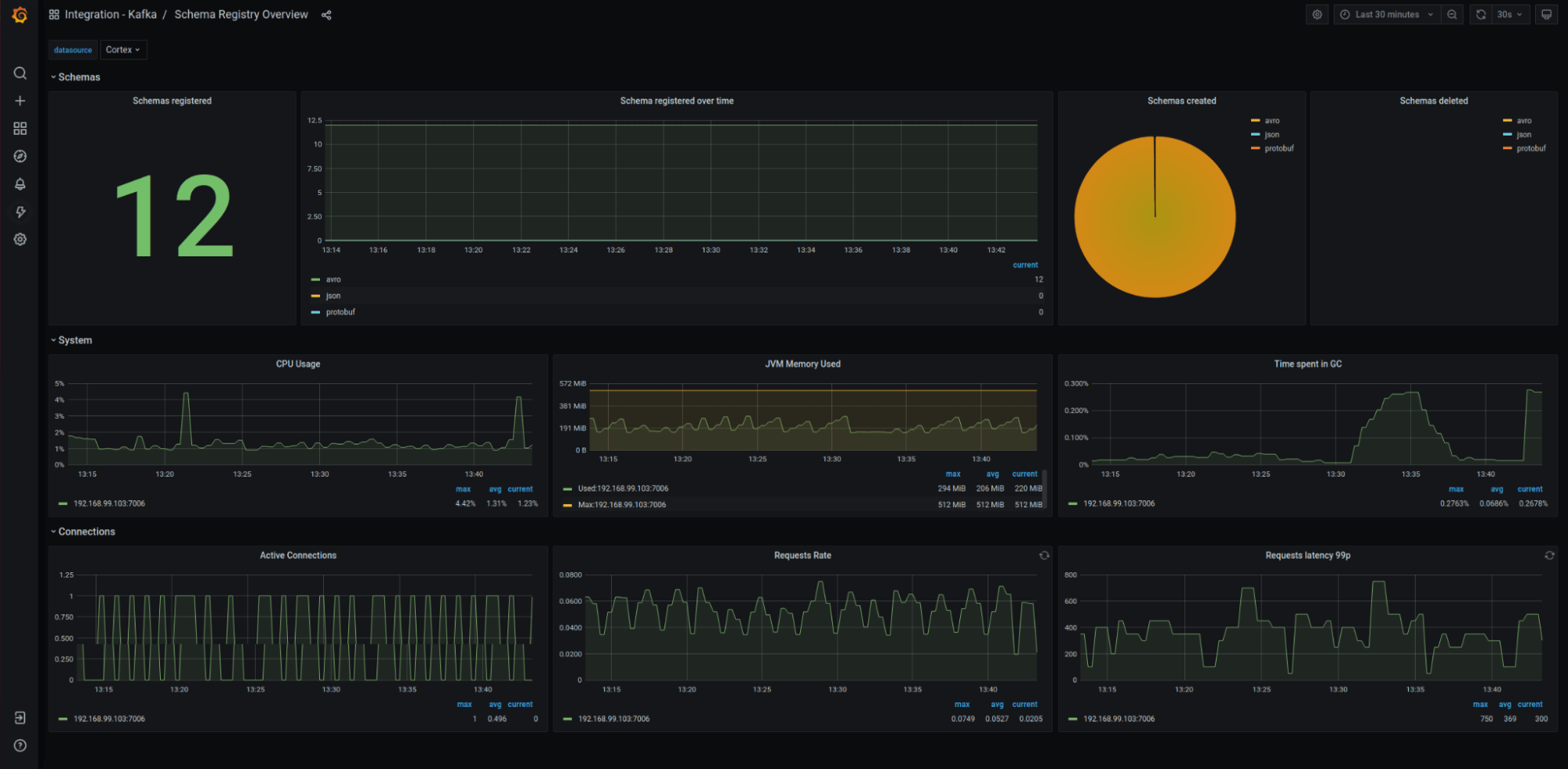Open the Cortex datasource dropdown
Viewport: 1568px width, 769px height.
coord(123,49)
